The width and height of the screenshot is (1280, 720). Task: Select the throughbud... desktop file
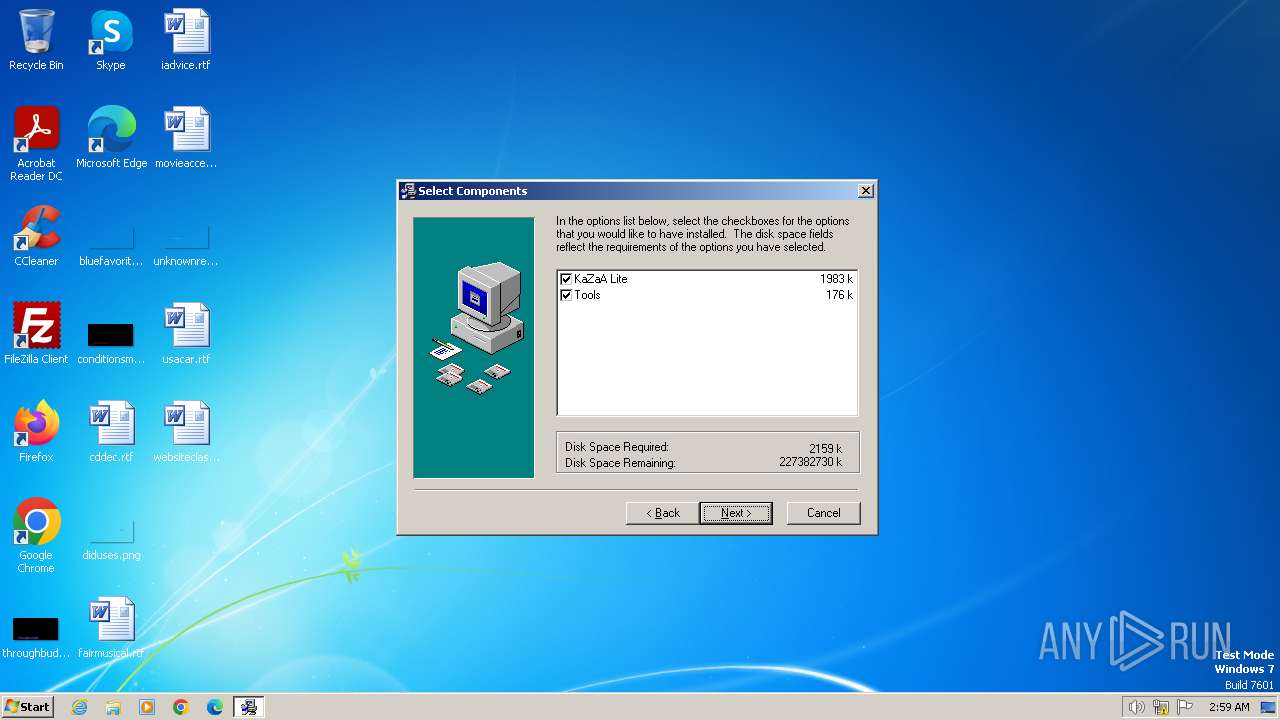click(36, 636)
